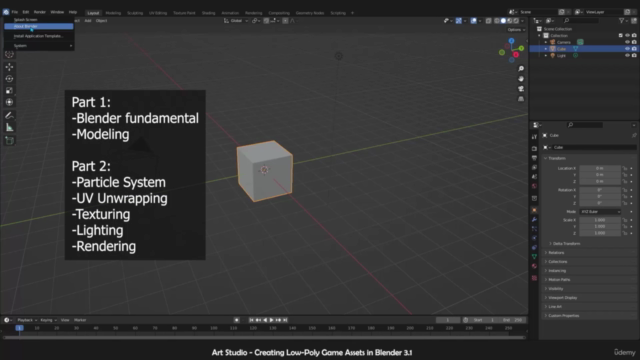640x360 pixels.
Task: Switch perspective/orthographic grid icon
Action: tap(521, 99)
